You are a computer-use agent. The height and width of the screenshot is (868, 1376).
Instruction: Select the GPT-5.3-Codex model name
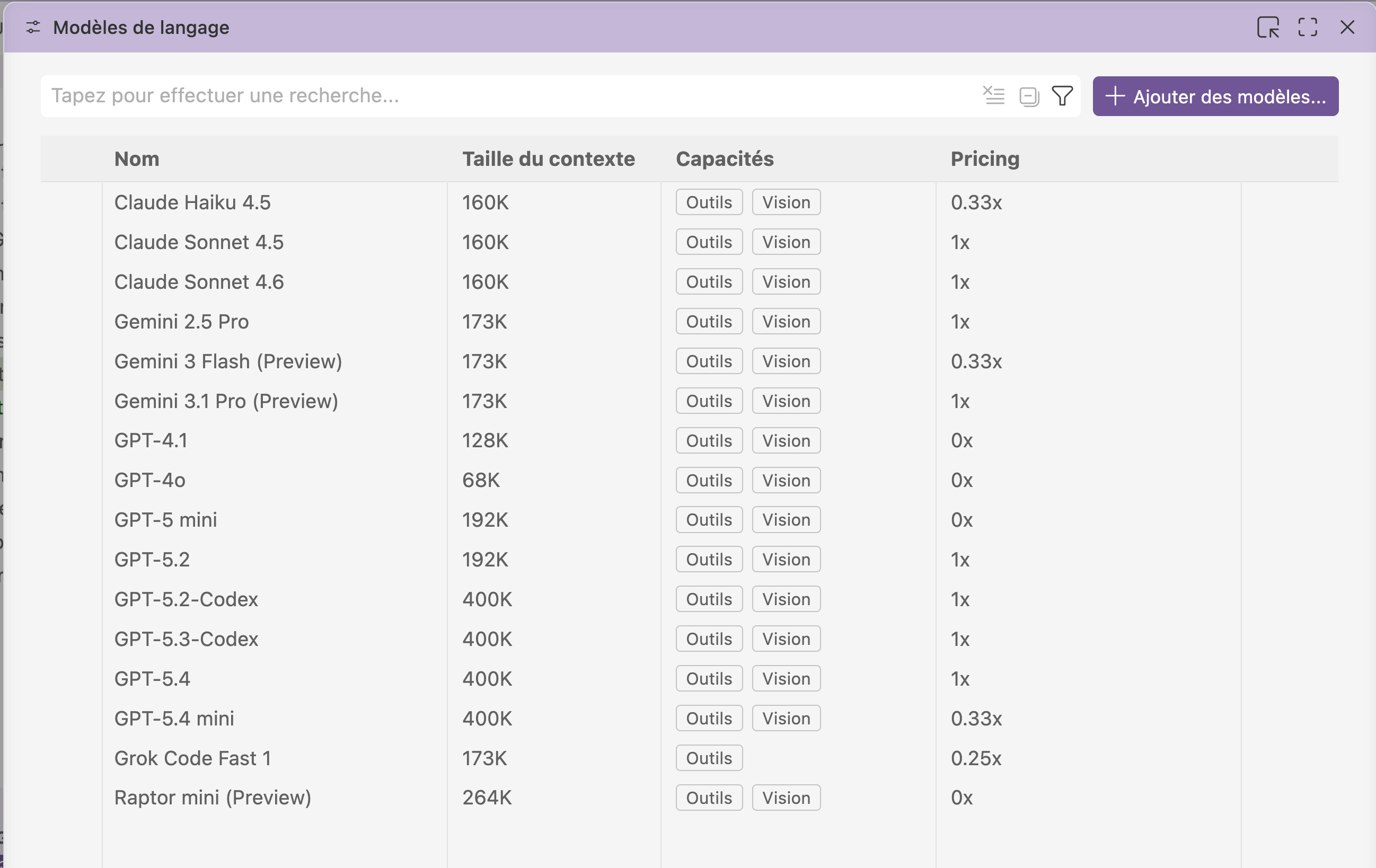pos(186,639)
